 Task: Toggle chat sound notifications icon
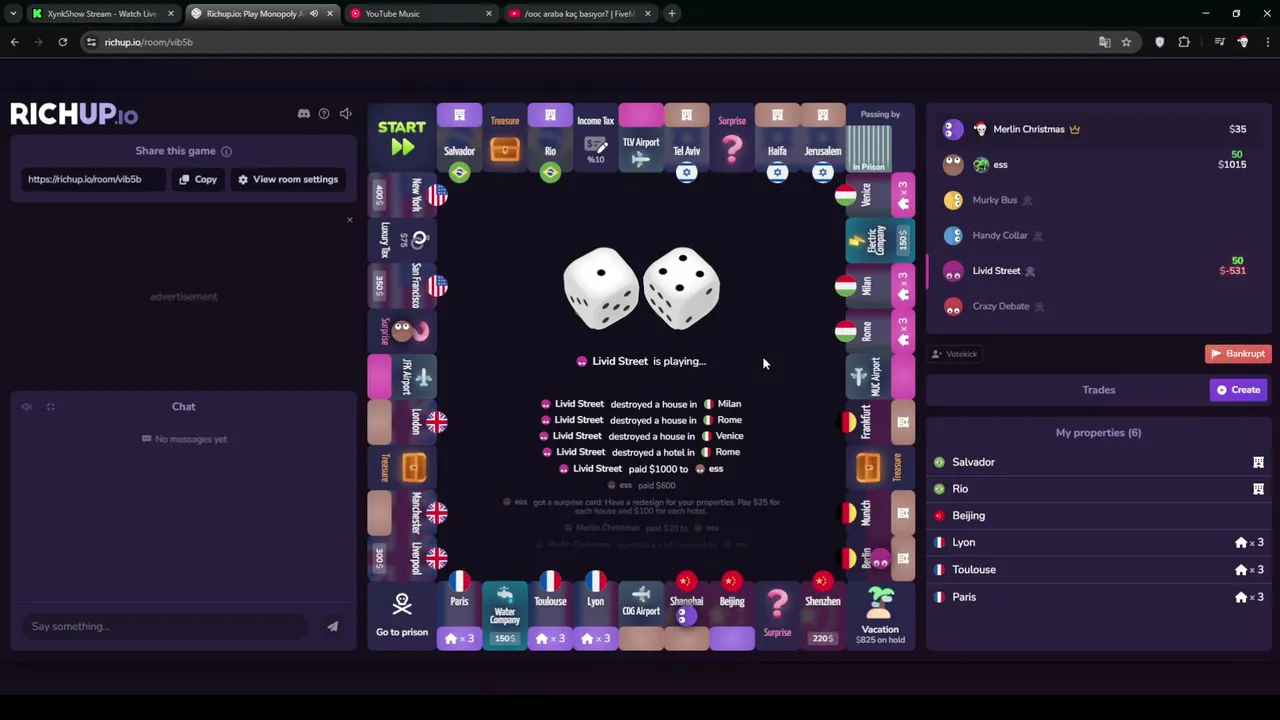[x=27, y=407]
